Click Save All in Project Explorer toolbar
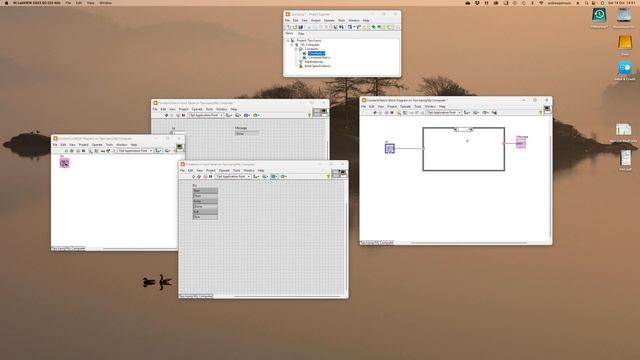Viewport: 640px width, 360px height. (x=301, y=27)
